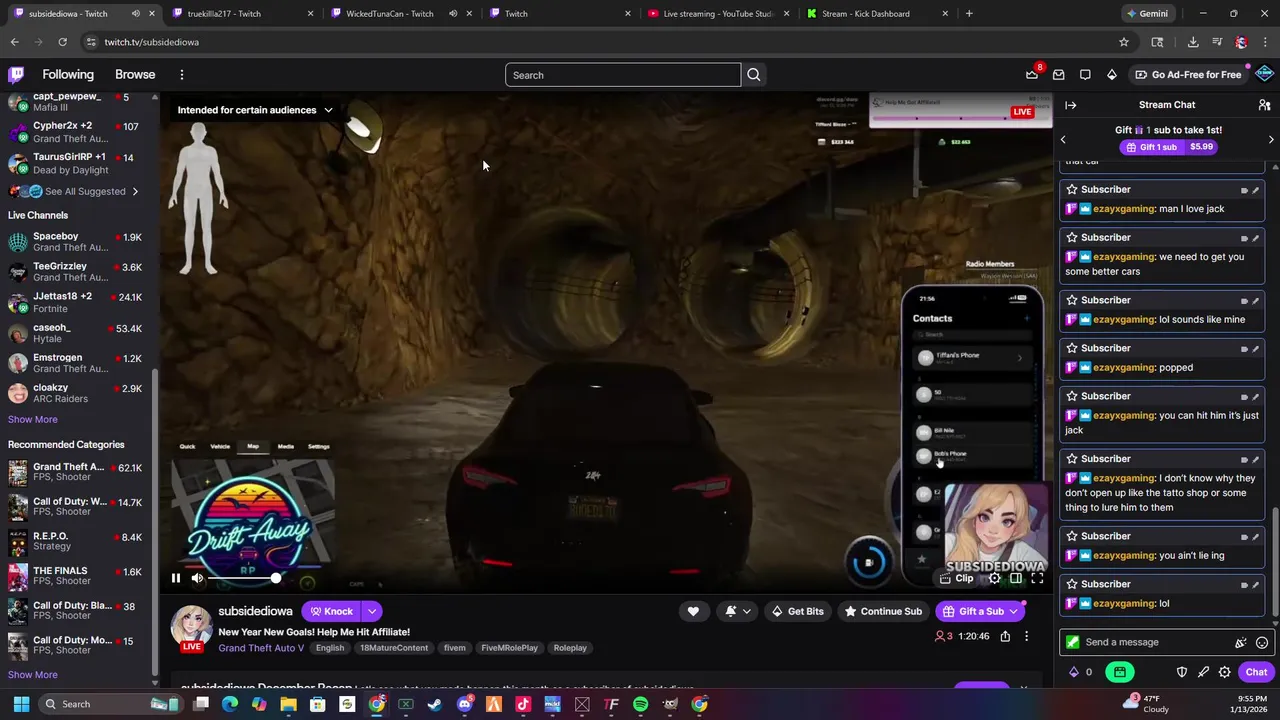Open notification options chevron beside bell
The height and width of the screenshot is (720, 1280).
coord(746,611)
